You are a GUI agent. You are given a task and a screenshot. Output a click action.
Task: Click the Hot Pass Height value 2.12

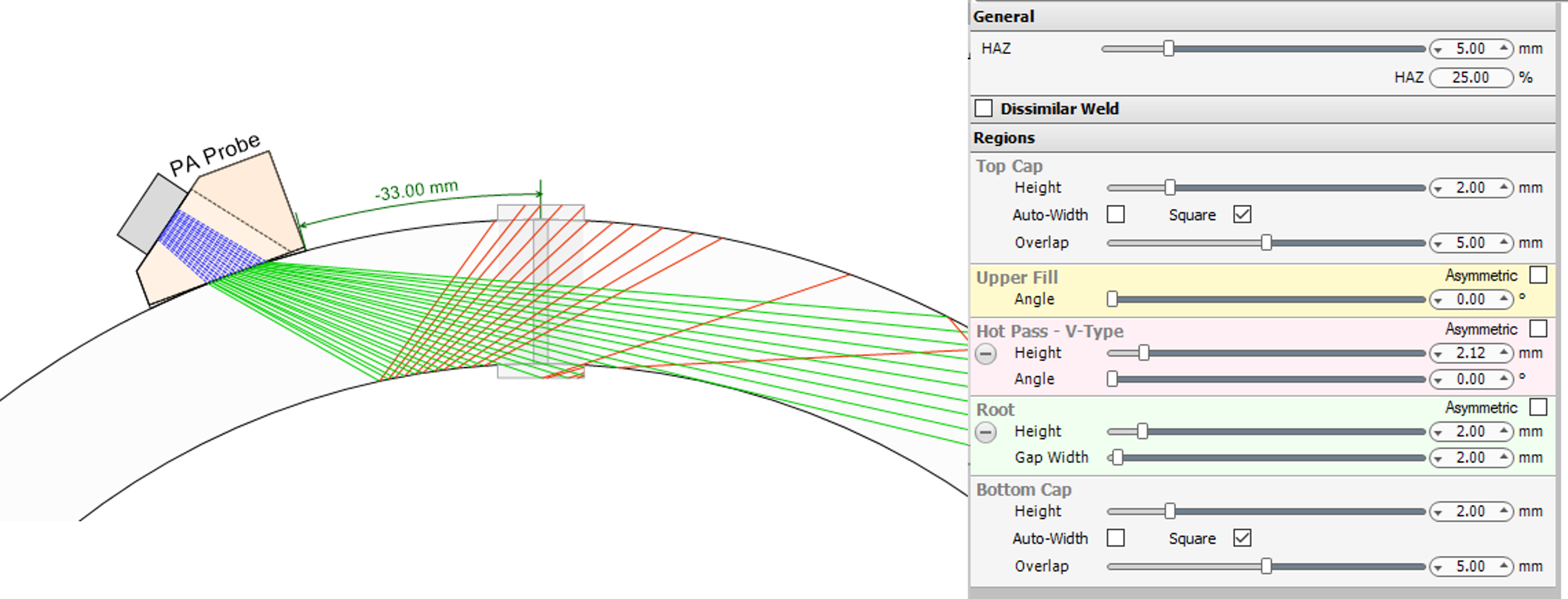pyautogui.click(x=1471, y=353)
